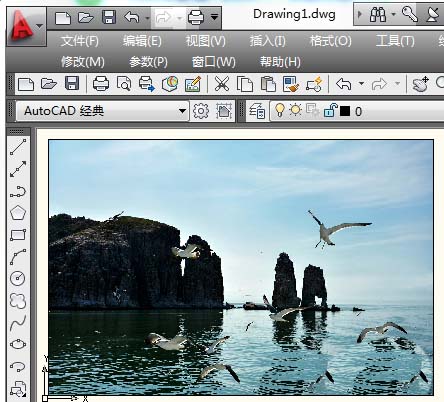Open the binoculars search dropdown arrow
444x402 pixels.
click(x=393, y=14)
